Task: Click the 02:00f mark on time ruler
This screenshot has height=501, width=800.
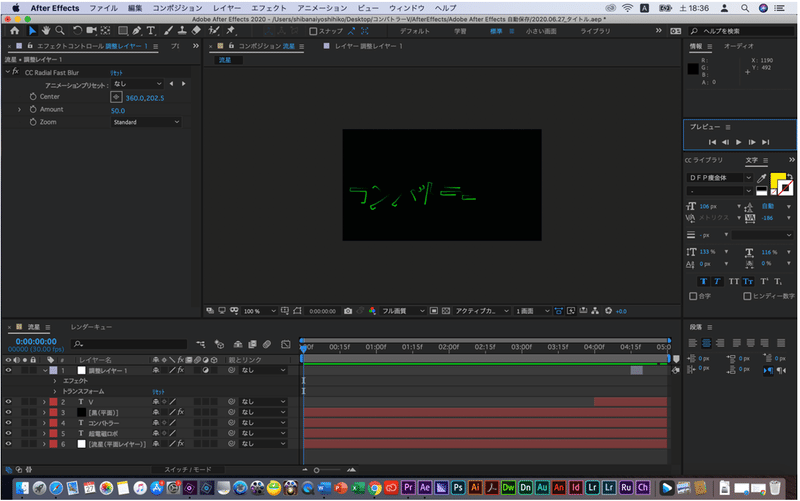Action: (x=448, y=347)
